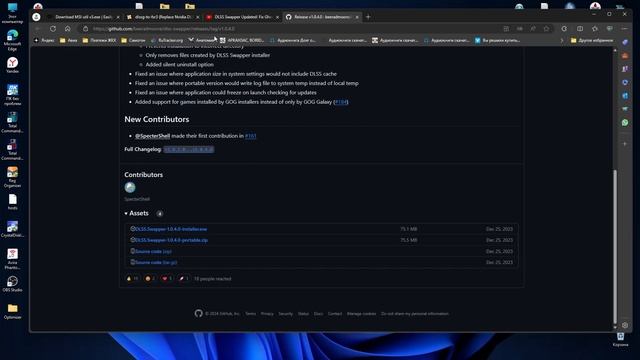Click the thumbs-up reaction

pos(132,279)
